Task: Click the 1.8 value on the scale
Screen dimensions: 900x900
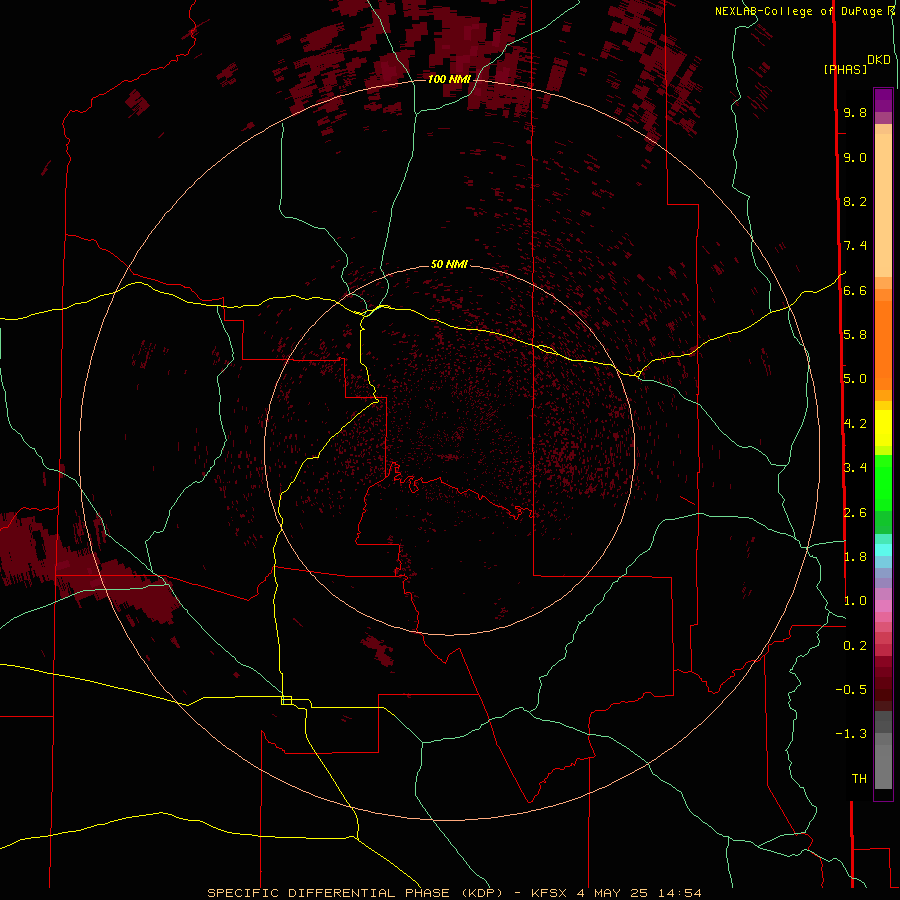Action: click(x=855, y=557)
